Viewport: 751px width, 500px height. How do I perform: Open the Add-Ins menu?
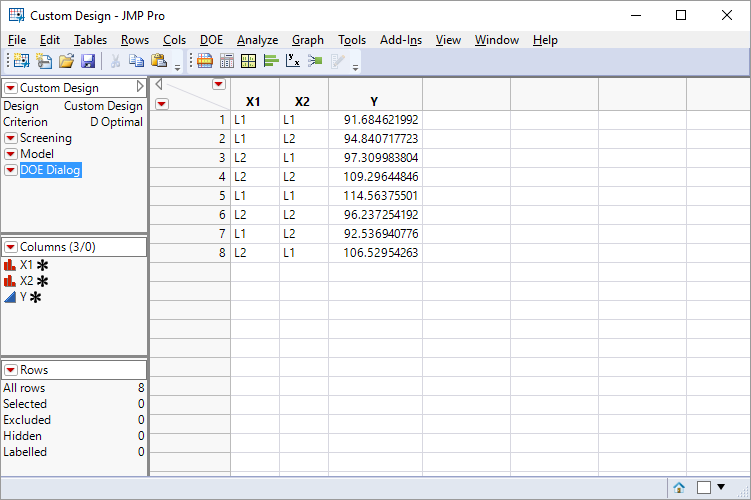click(x=401, y=40)
